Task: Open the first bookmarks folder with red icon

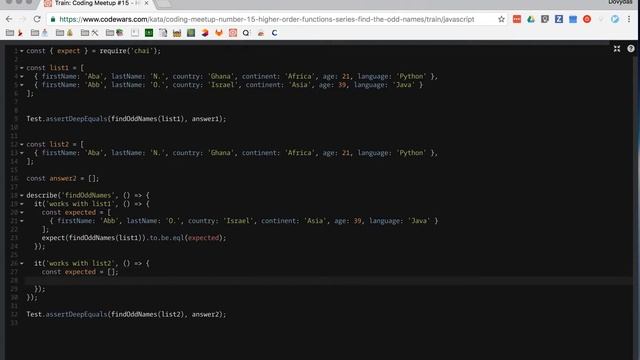Action: [x=14, y=33]
